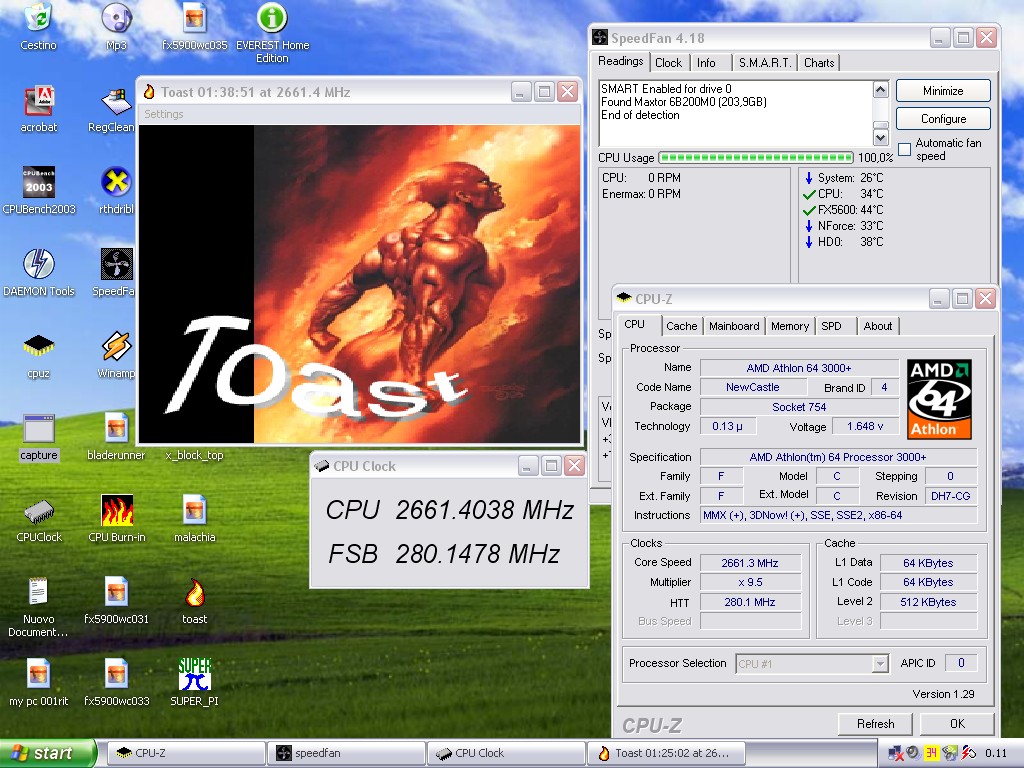The width and height of the screenshot is (1024, 768).
Task: Open the Processor Selection CPU #1 dropdown
Action: click(x=812, y=664)
